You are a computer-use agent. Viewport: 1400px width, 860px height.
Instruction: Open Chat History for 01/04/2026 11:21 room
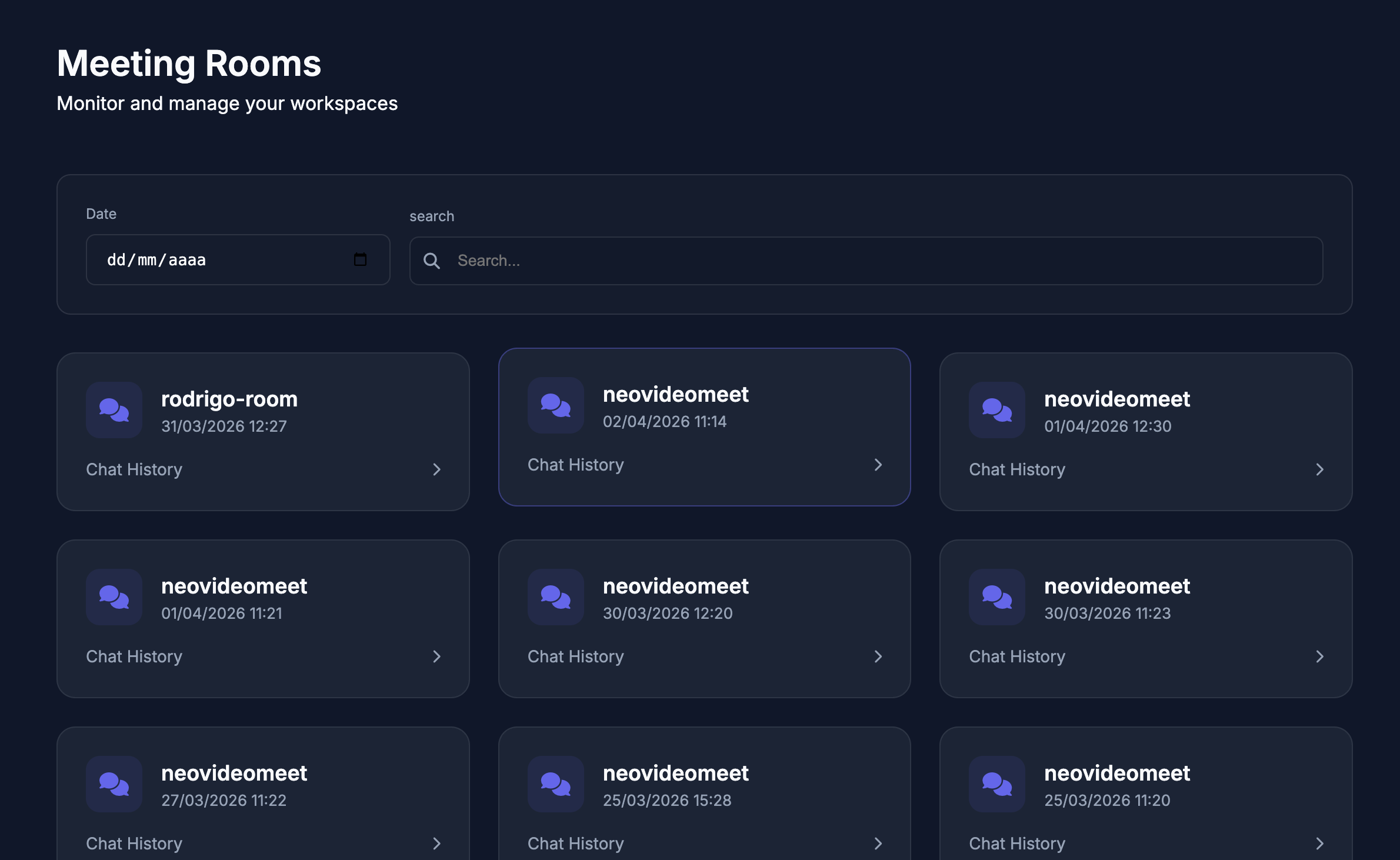(134, 656)
